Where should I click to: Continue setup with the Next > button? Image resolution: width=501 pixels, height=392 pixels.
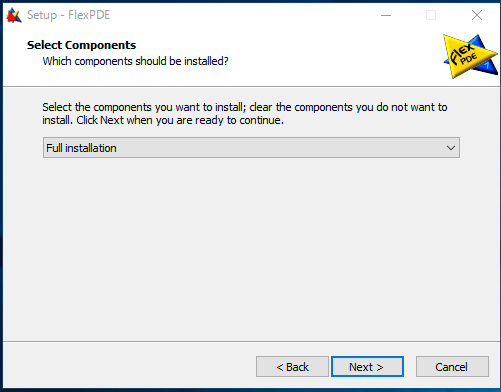pyautogui.click(x=367, y=367)
